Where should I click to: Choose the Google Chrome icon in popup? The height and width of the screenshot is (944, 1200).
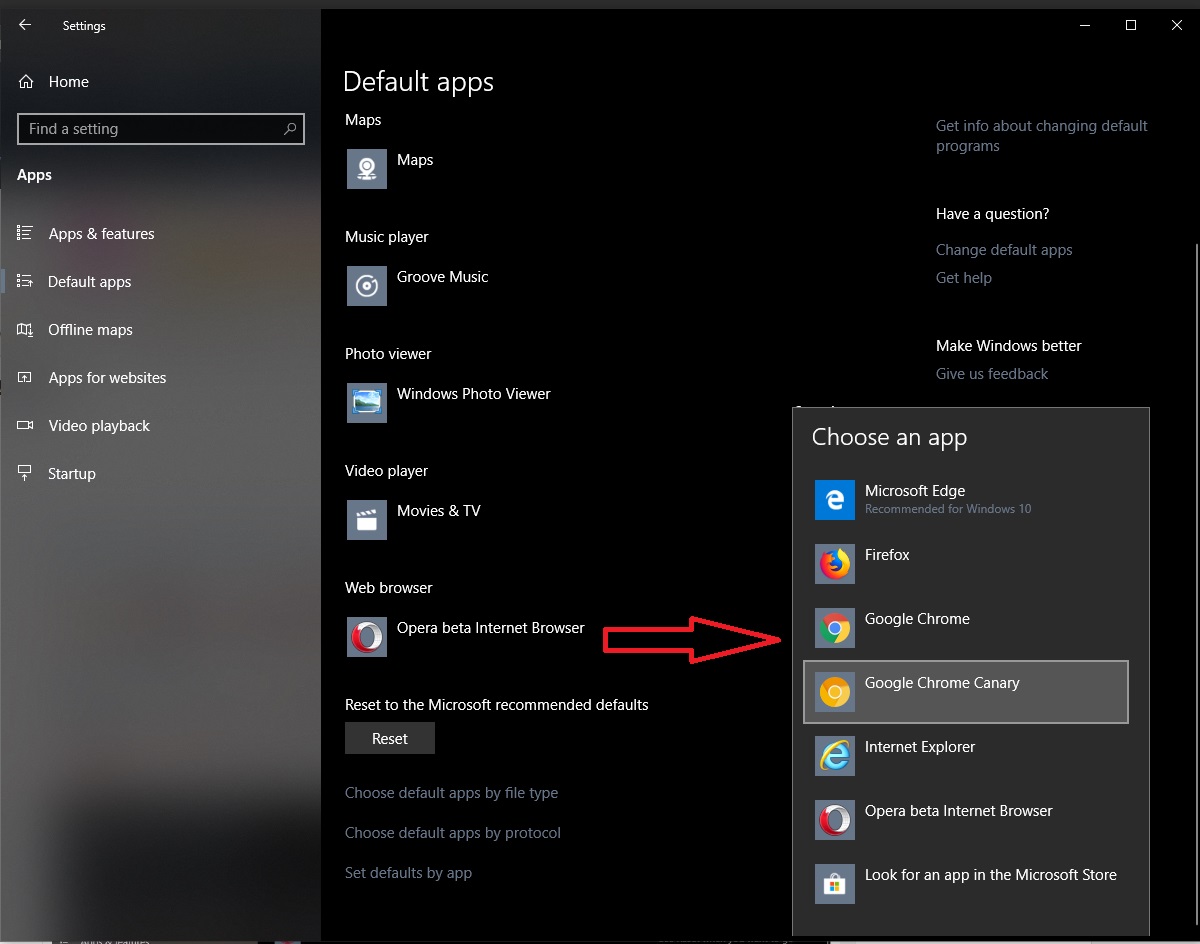click(x=835, y=628)
